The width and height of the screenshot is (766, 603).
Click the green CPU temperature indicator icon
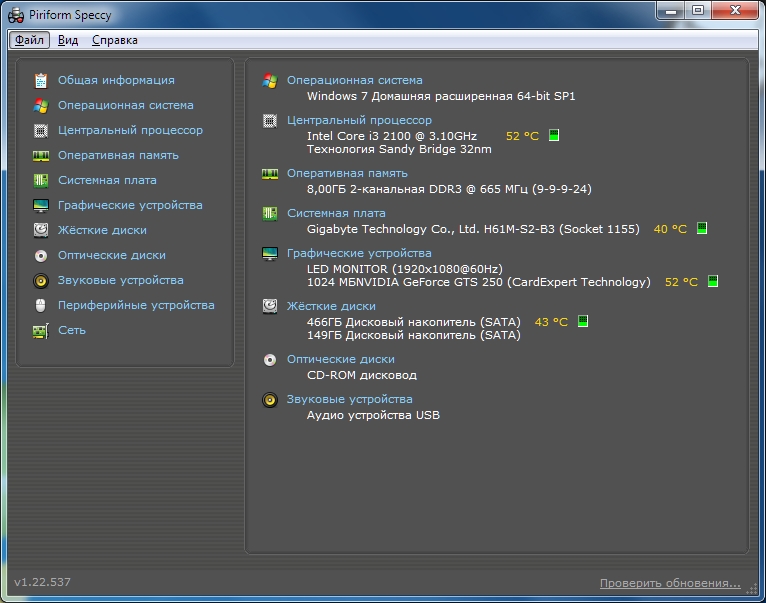tap(553, 135)
